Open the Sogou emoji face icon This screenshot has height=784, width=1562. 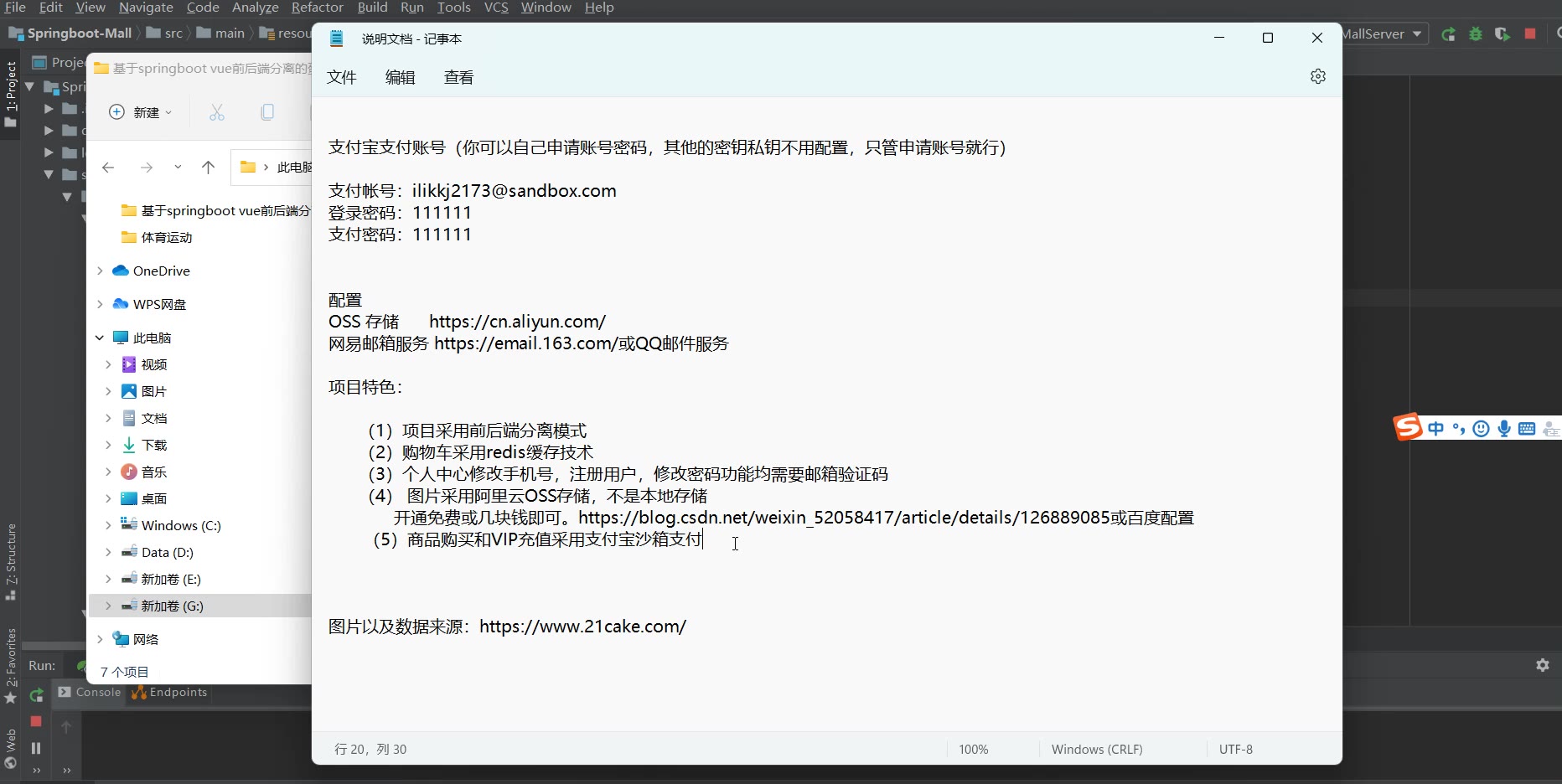(x=1482, y=429)
